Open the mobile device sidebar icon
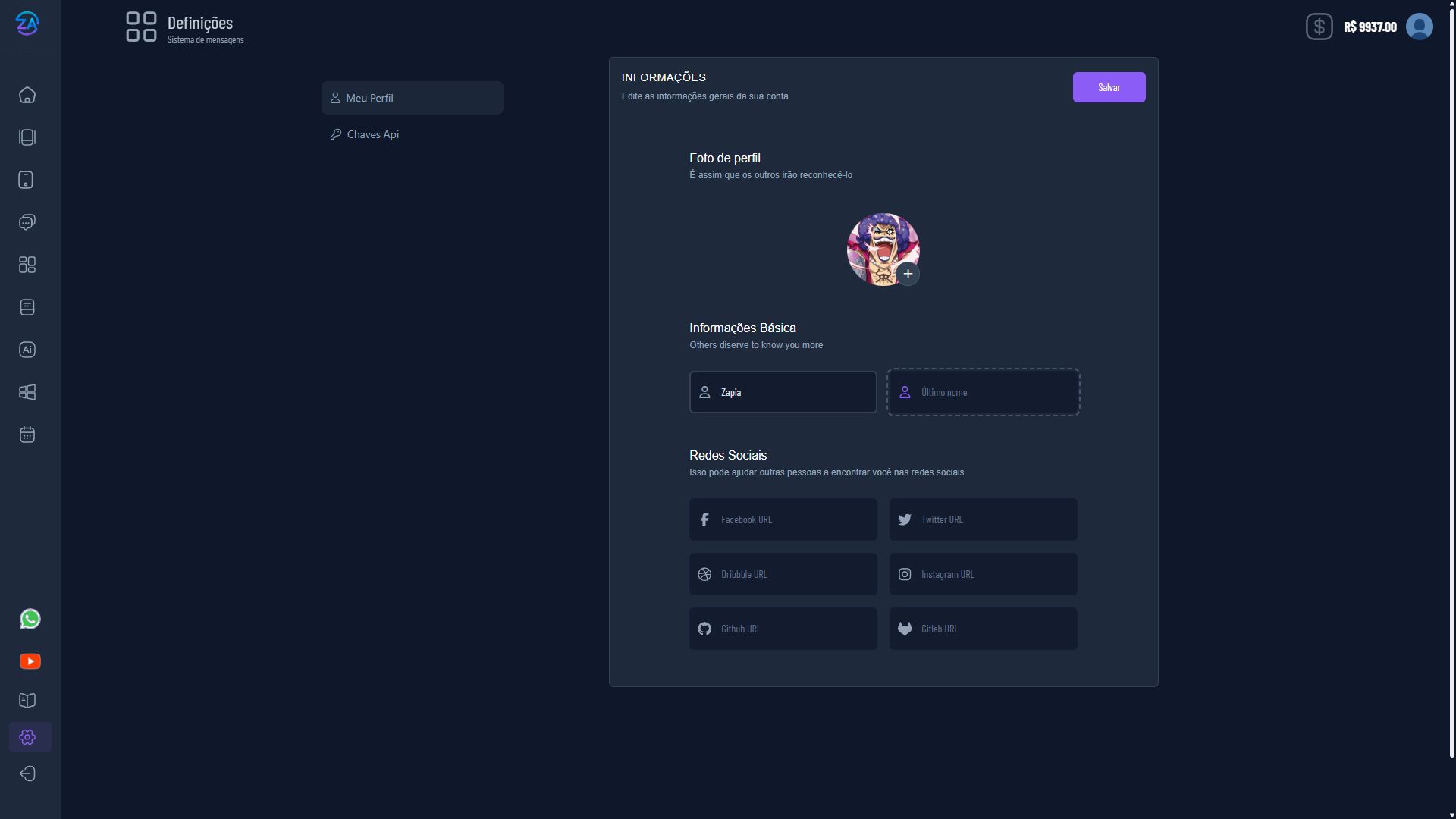 [26, 180]
